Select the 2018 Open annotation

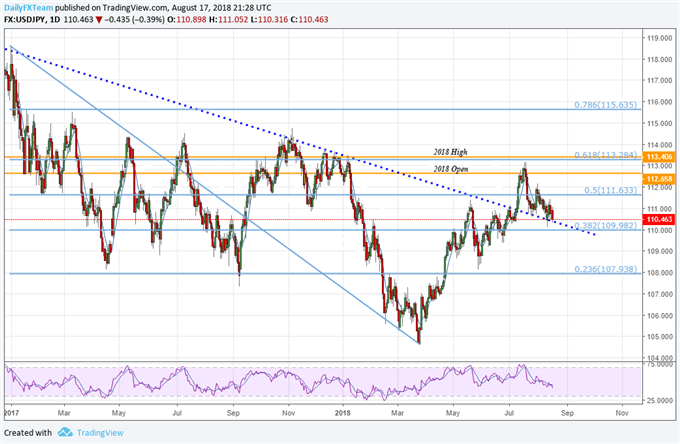pos(451,169)
